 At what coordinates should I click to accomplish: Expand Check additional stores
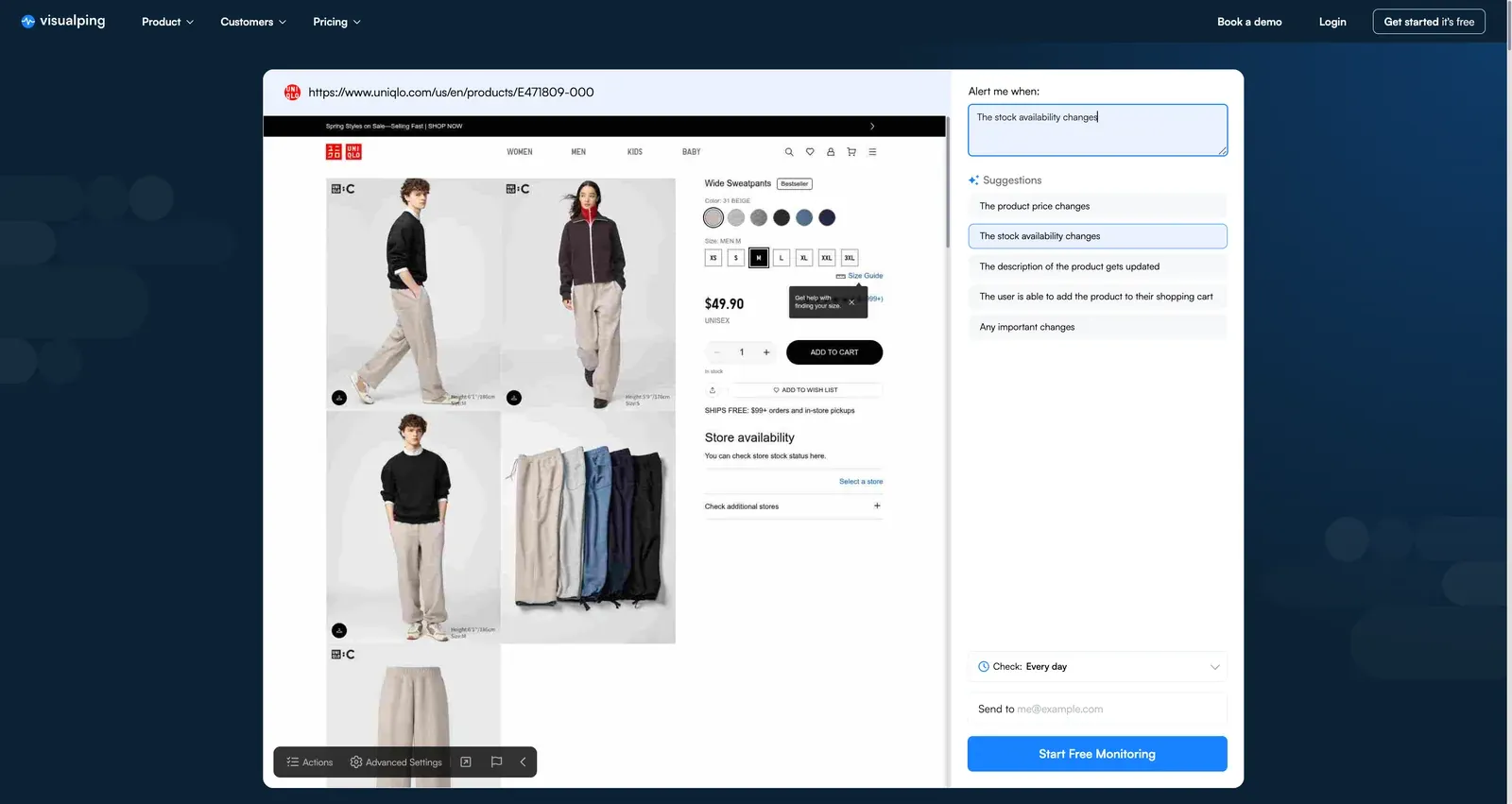tap(794, 506)
